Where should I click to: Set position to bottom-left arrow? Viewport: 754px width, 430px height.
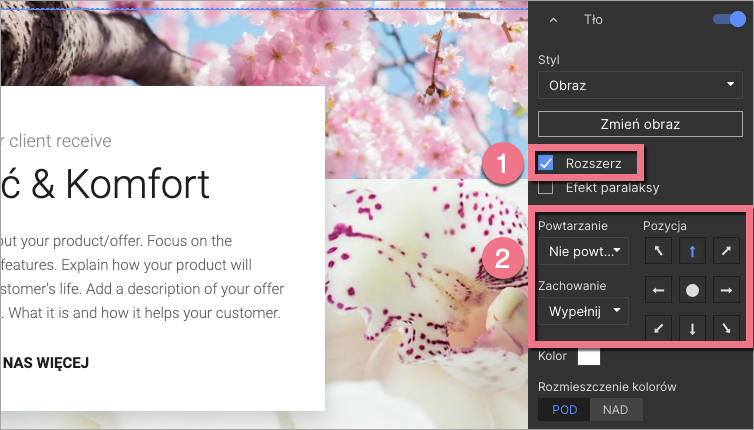point(658,327)
